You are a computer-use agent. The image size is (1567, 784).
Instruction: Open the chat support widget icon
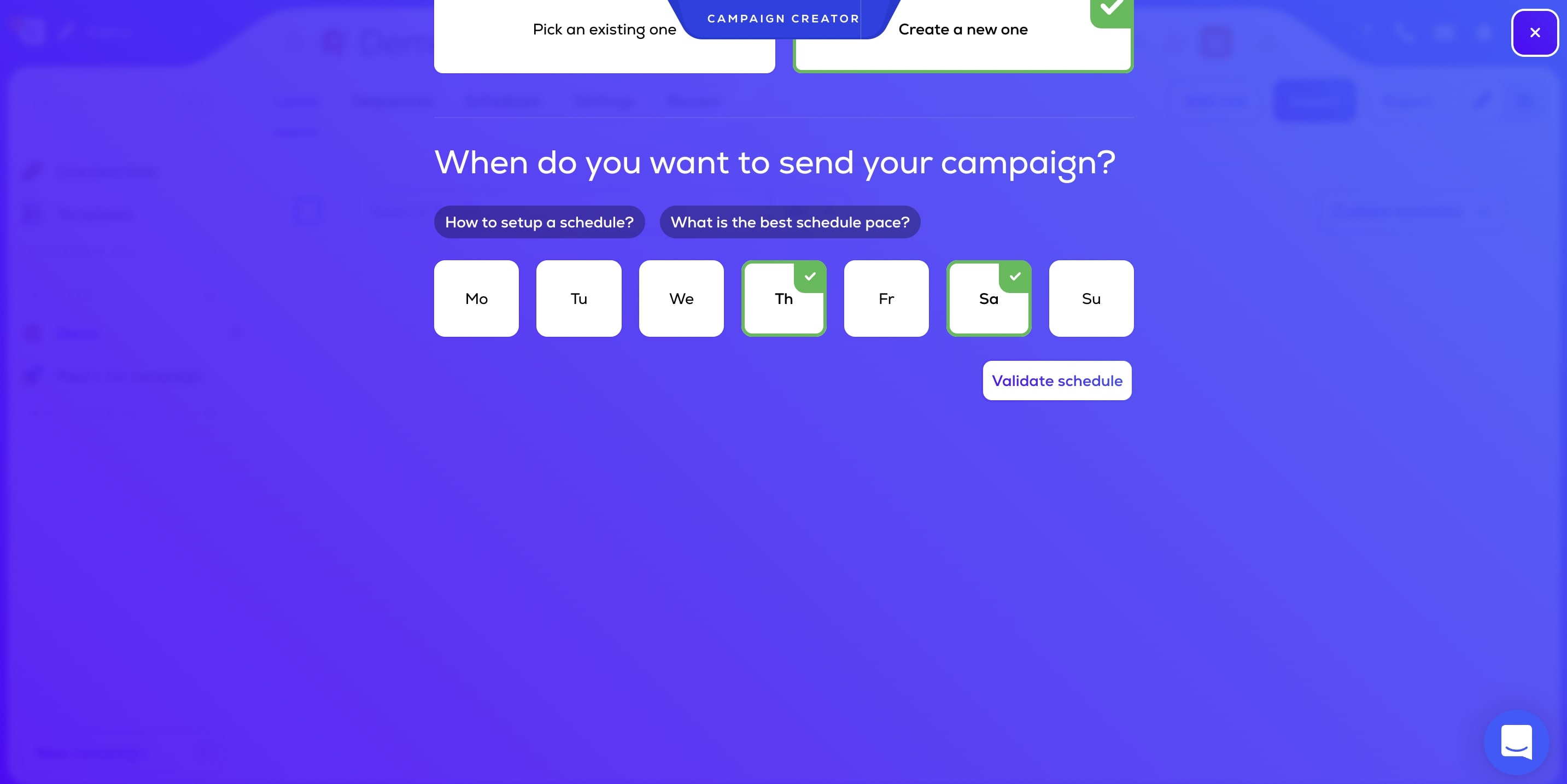coord(1517,742)
